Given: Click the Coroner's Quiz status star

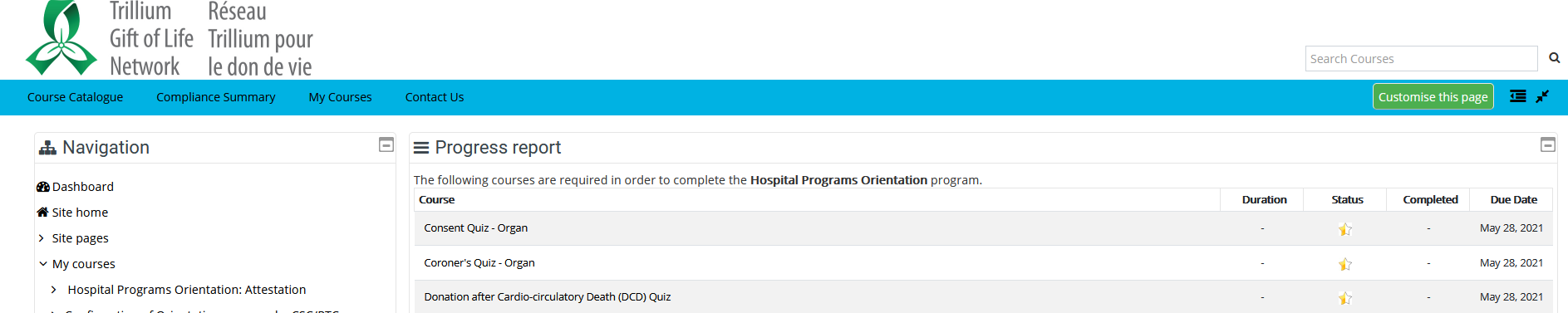Looking at the screenshot, I should point(1344,264).
